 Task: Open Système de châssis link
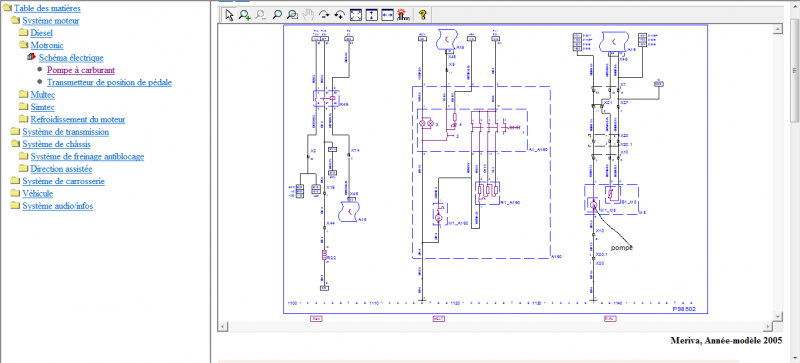click(x=57, y=144)
